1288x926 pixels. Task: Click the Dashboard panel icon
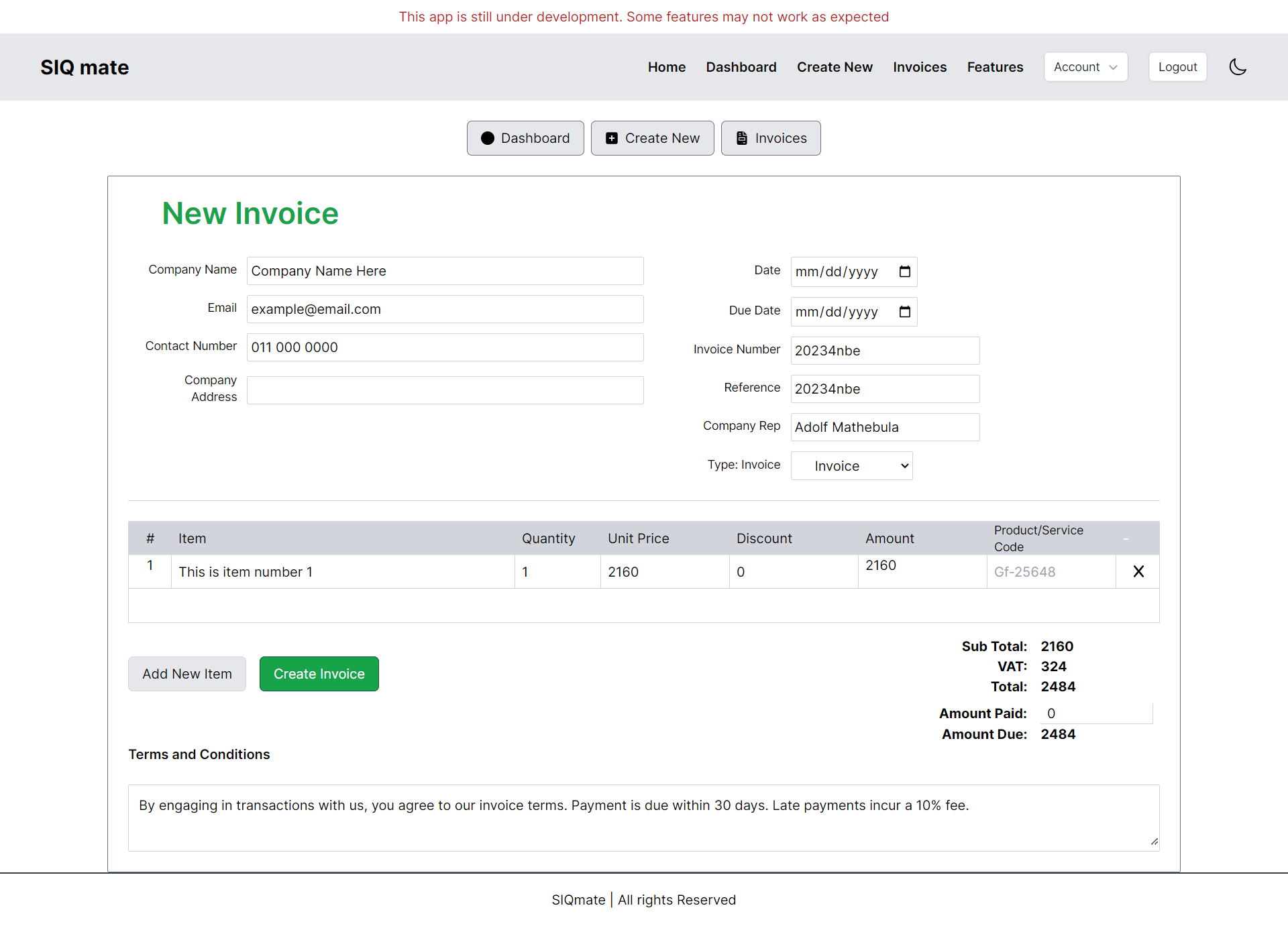(487, 138)
